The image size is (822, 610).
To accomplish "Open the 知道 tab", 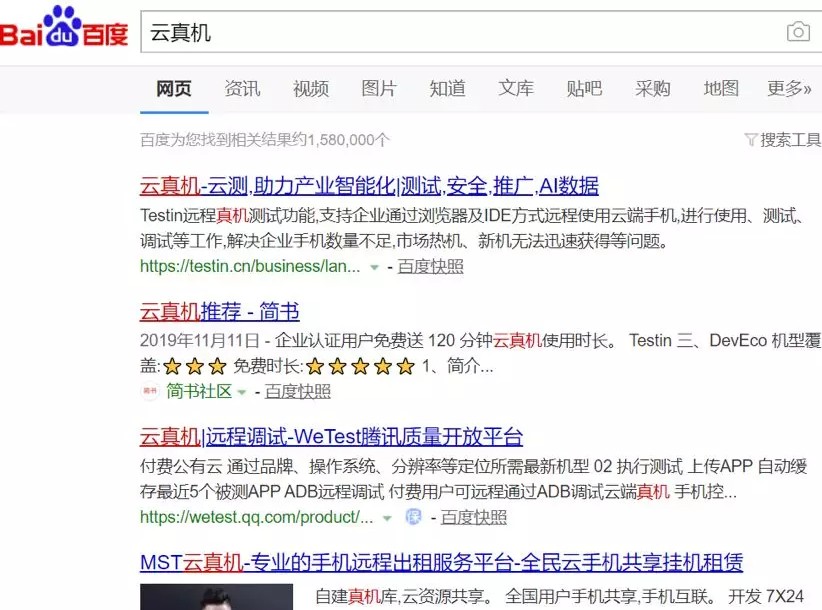I will coord(448,89).
